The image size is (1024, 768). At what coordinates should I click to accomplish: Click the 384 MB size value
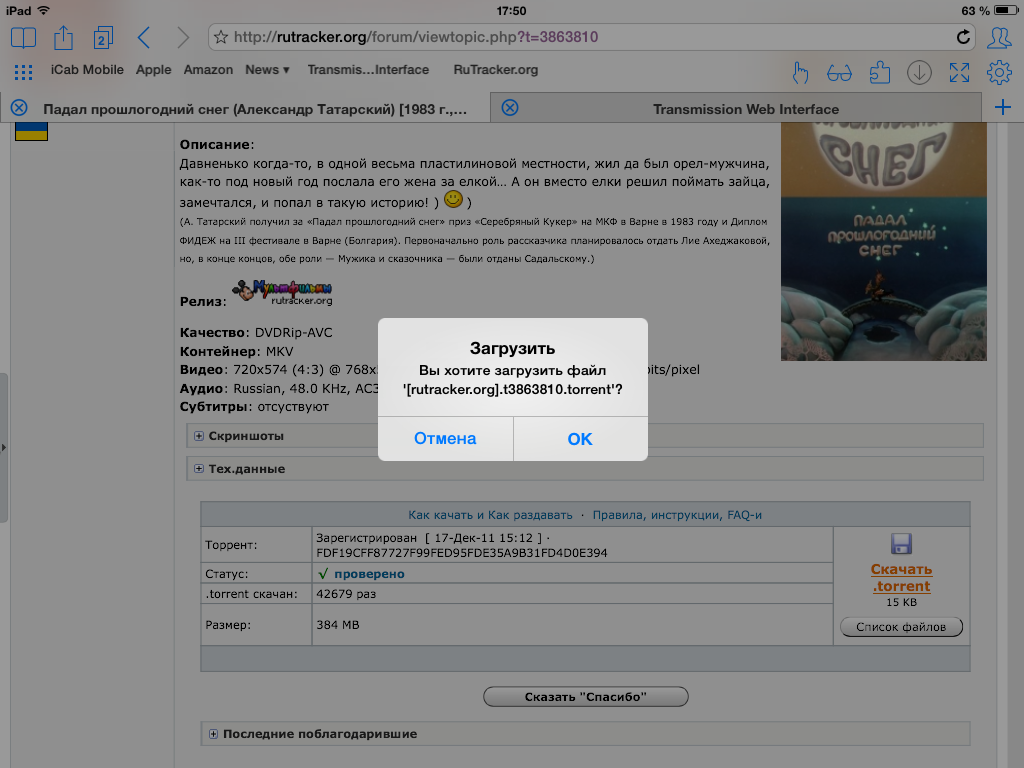(338, 625)
